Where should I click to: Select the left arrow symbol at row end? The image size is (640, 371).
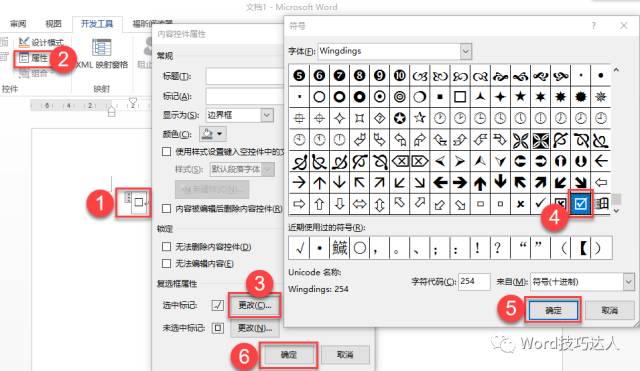tap(601, 161)
